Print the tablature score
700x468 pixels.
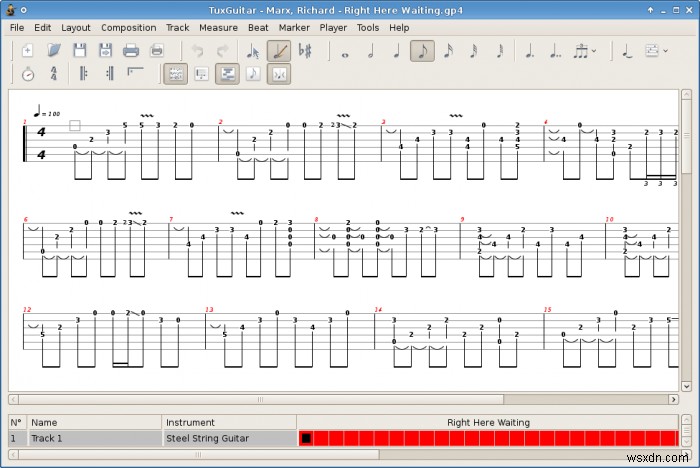pyautogui.click(x=131, y=50)
